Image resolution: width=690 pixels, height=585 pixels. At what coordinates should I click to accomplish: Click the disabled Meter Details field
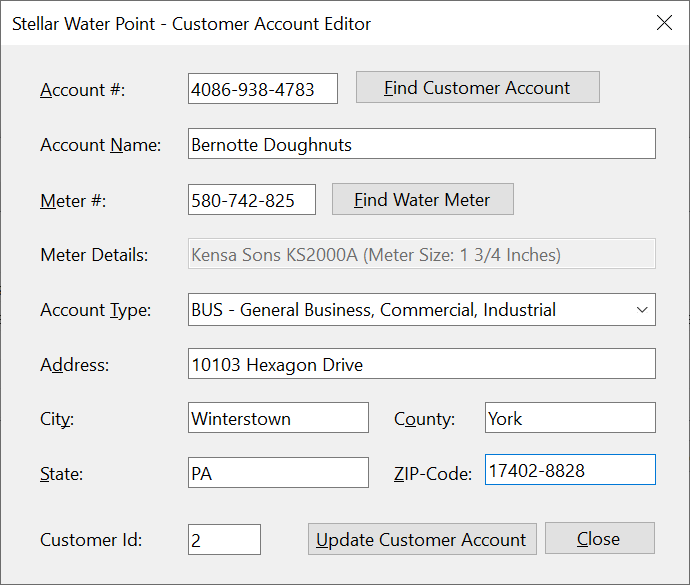coord(422,254)
